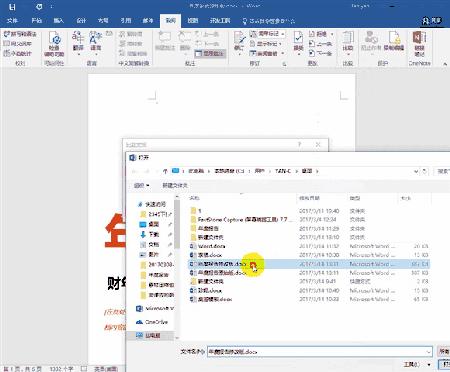Image resolution: width=450 pixels, height=372 pixels.
Task: Switch to the Insert ribbon tab
Action: tap(59, 21)
